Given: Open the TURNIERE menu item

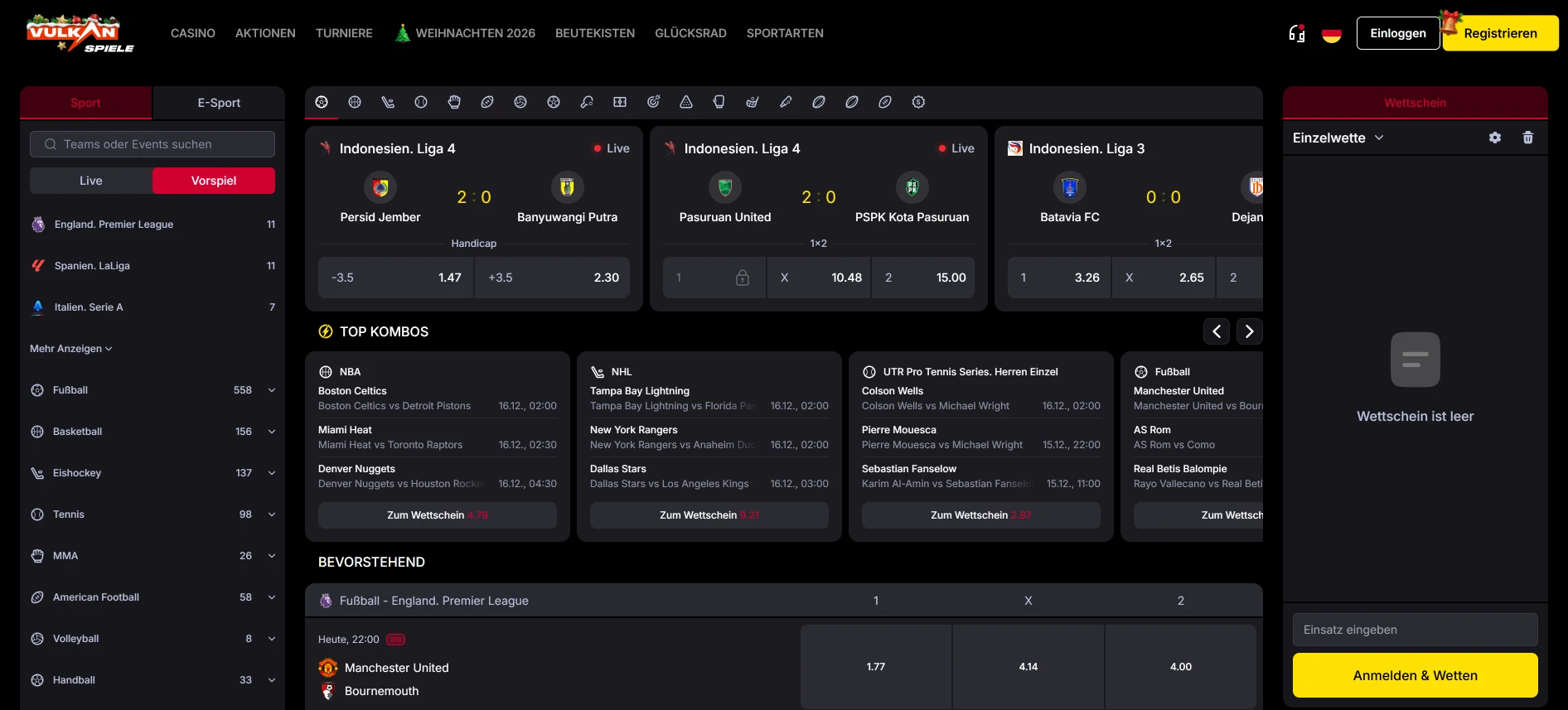Looking at the screenshot, I should click(344, 33).
